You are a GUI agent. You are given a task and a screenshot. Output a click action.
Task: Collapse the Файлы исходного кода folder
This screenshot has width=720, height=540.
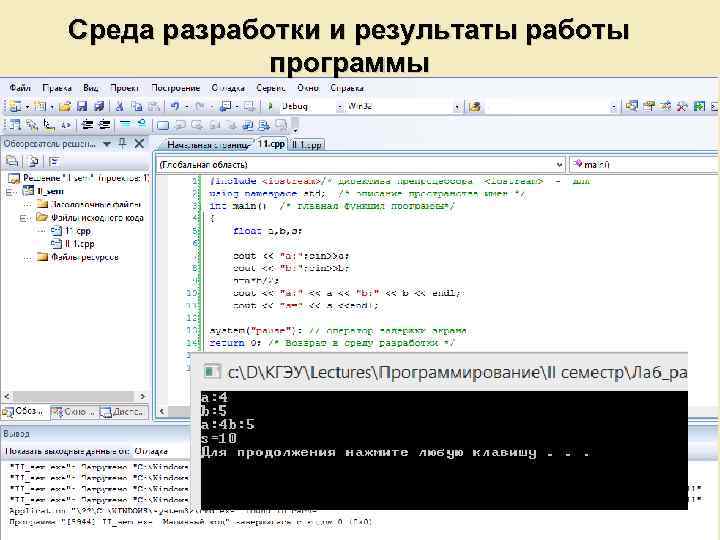point(24,218)
